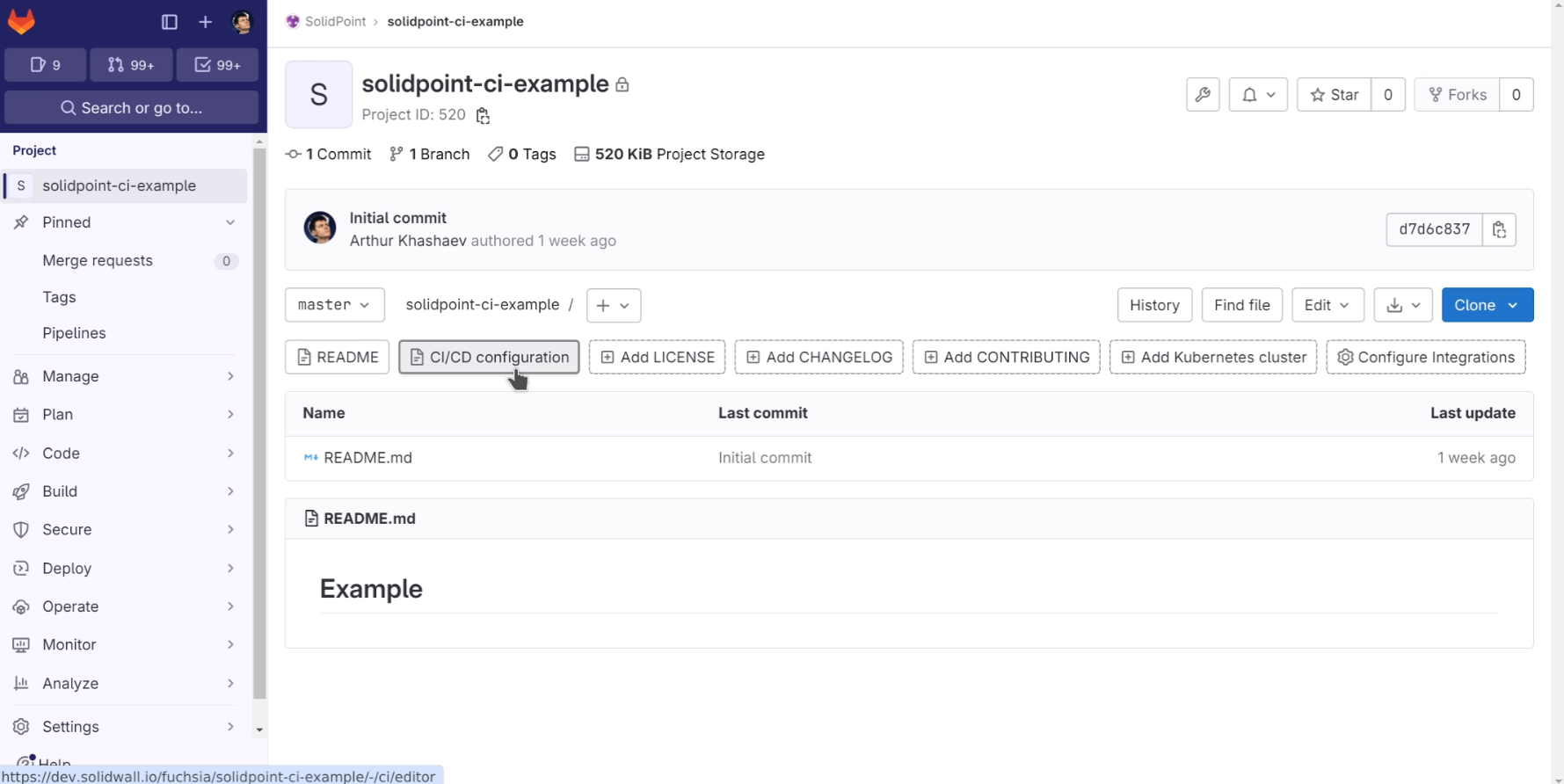The image size is (1564, 784).
Task: Open merge requests from the top icon
Action: click(131, 64)
